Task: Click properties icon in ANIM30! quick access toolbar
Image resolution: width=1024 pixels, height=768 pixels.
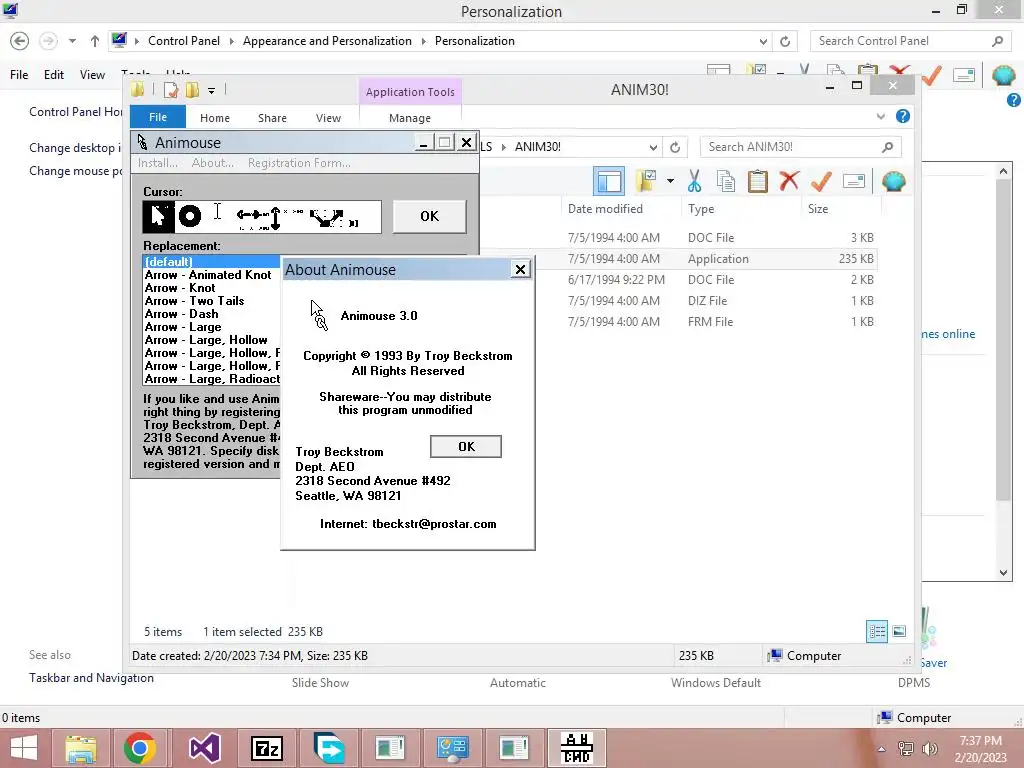Action: coord(171,90)
